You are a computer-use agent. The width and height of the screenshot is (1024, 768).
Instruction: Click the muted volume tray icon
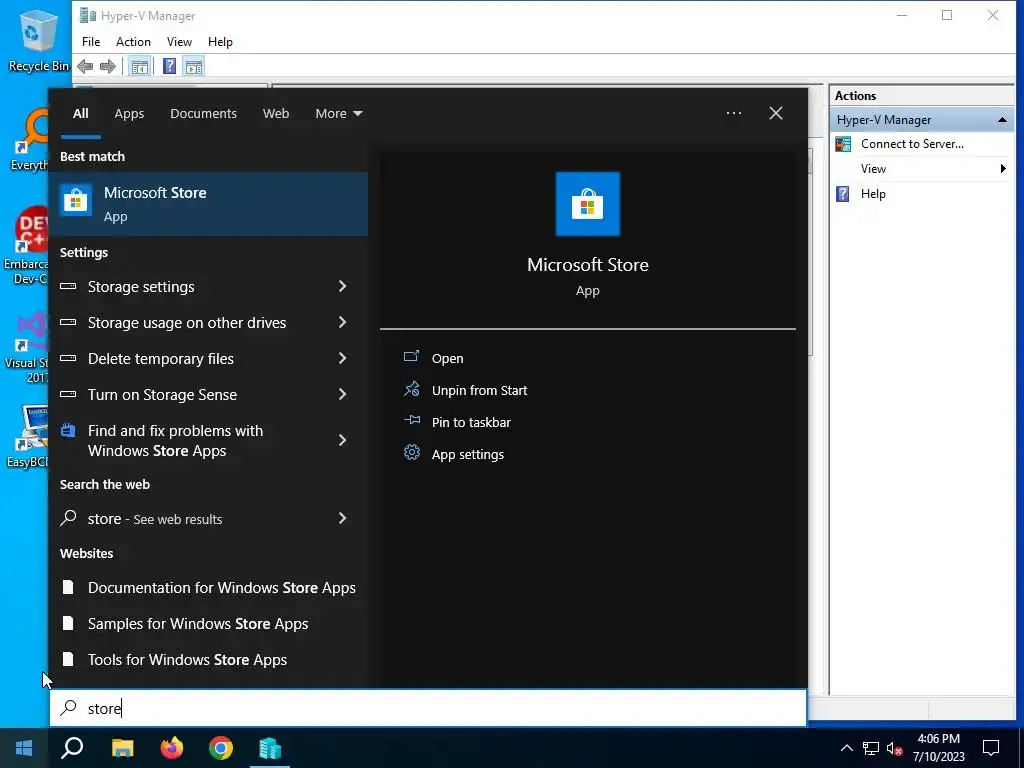[x=895, y=748]
